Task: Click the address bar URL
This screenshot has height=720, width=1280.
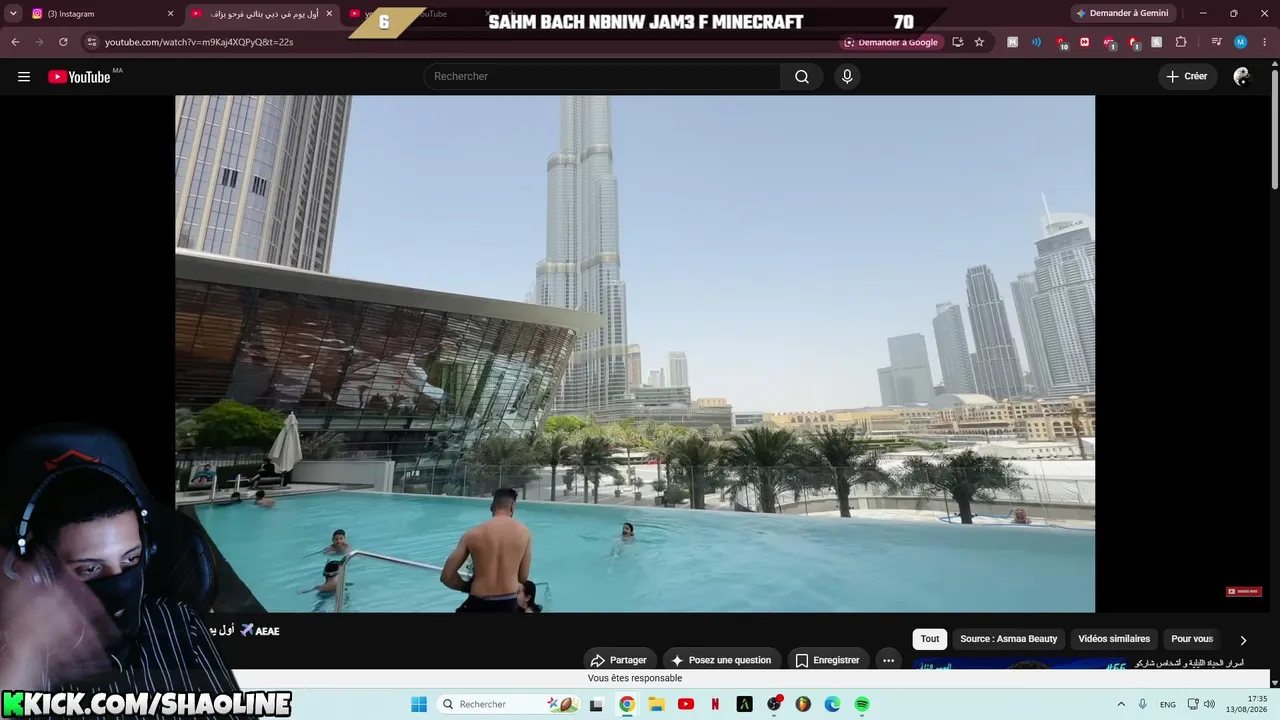Action: (x=199, y=42)
